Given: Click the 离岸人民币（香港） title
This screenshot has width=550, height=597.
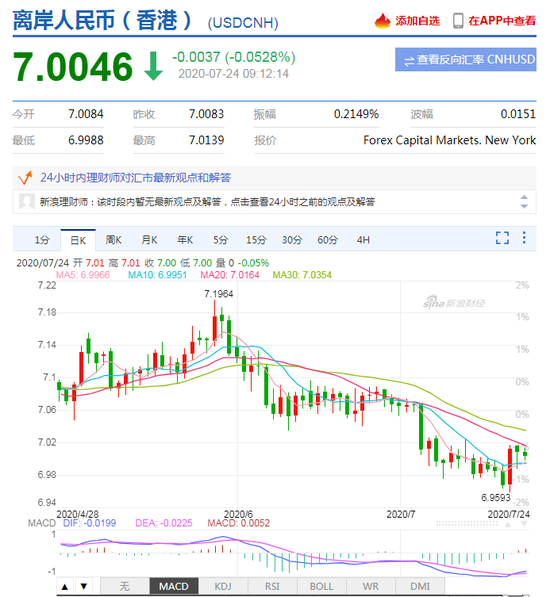Looking at the screenshot, I should (103, 20).
